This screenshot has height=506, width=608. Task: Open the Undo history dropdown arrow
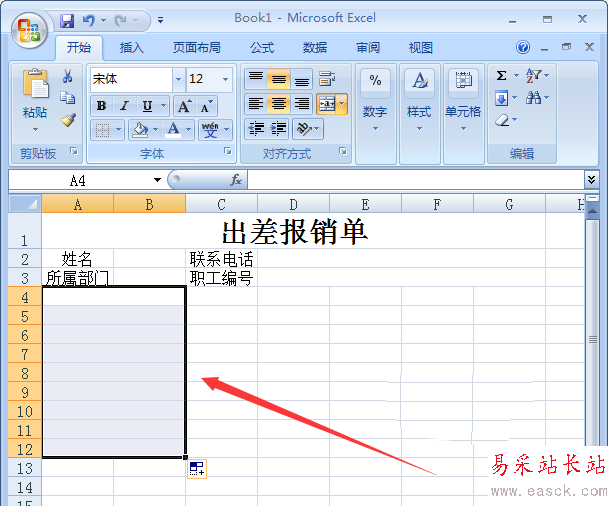pos(103,20)
